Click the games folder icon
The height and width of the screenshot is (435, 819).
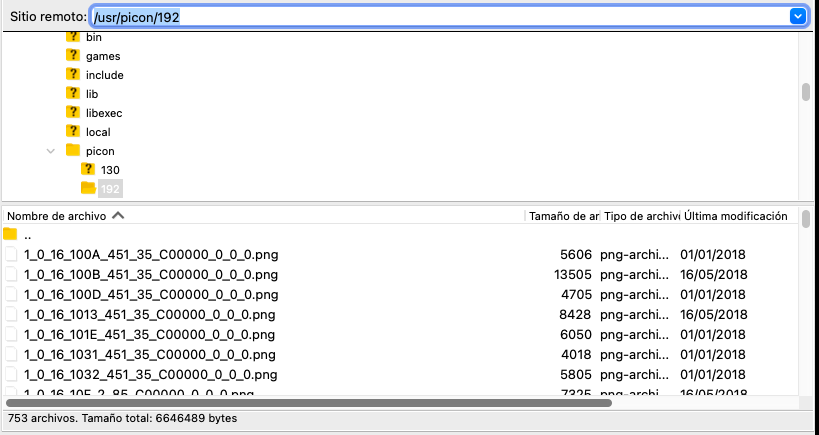tap(72, 56)
